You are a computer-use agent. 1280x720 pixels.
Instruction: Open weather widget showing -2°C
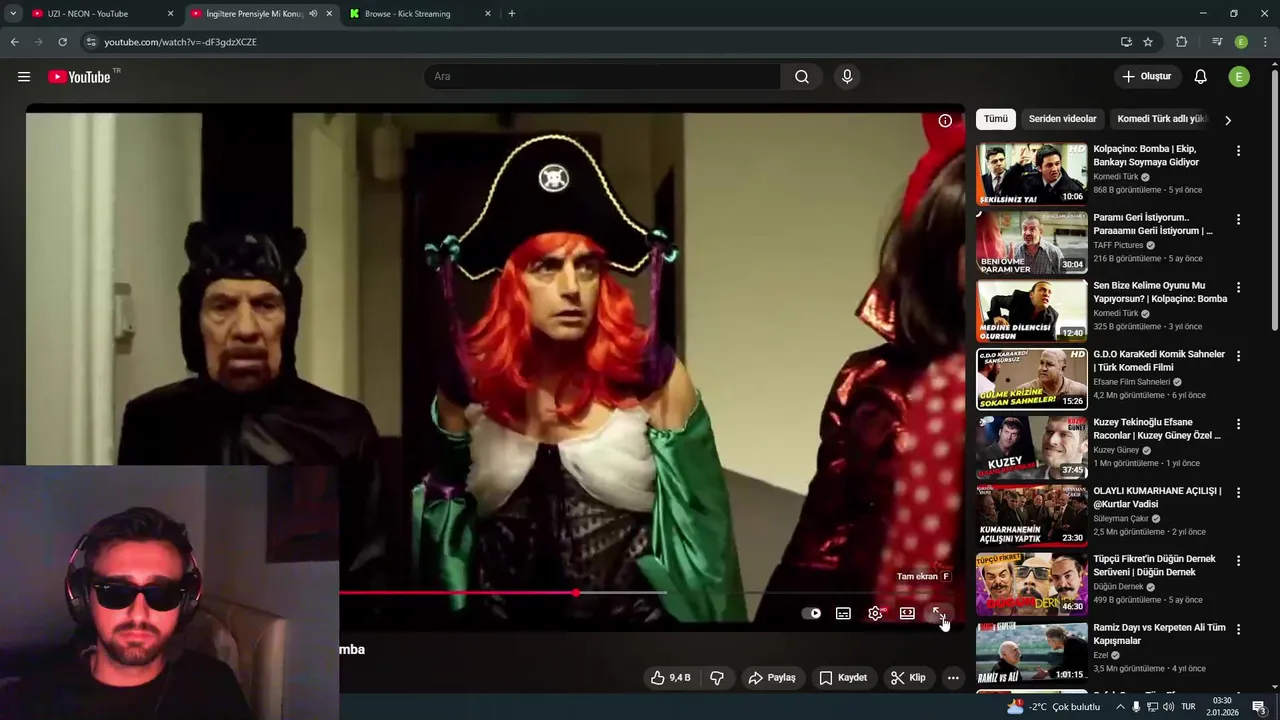pyautogui.click(x=1054, y=707)
